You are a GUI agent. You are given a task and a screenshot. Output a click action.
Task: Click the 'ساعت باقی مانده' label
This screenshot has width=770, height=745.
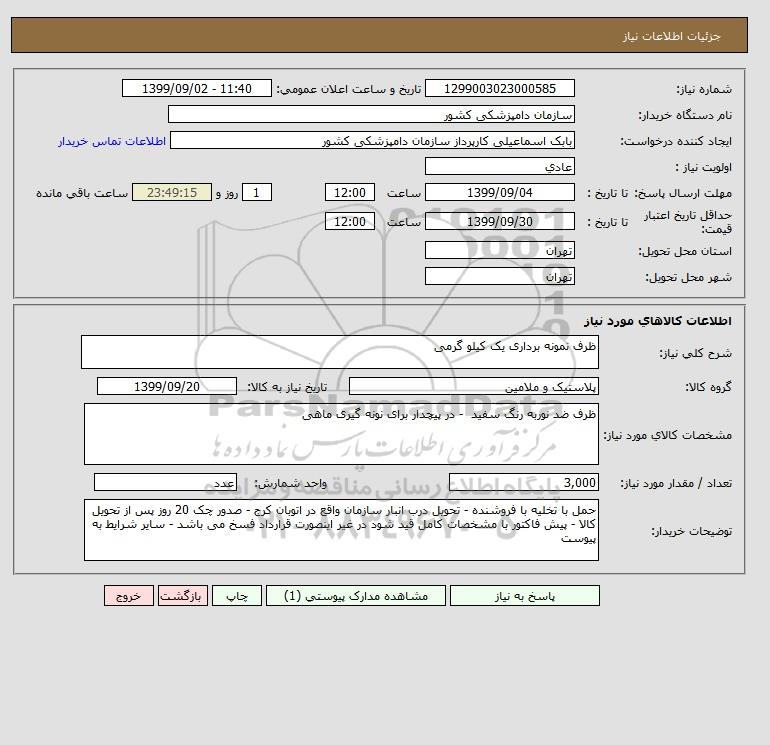click(82, 193)
